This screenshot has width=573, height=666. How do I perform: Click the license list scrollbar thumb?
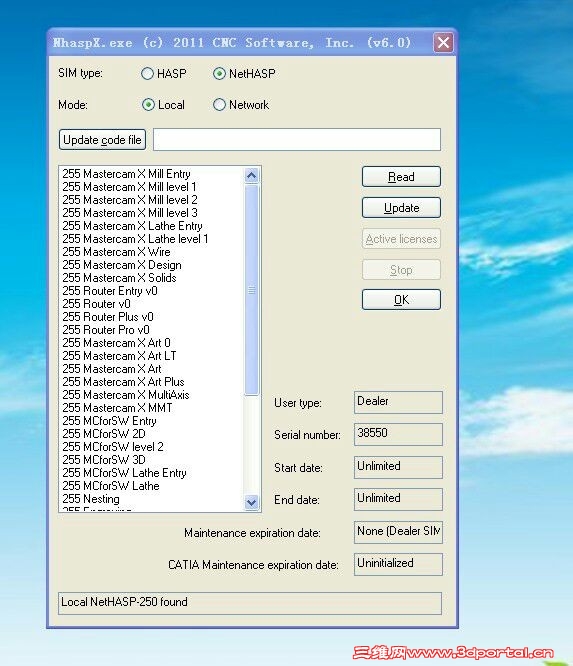(252, 290)
